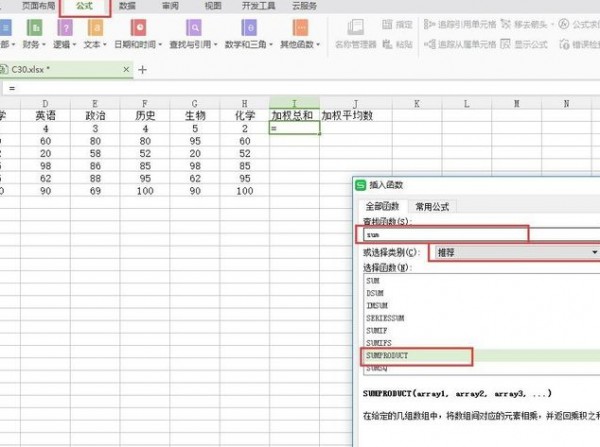Open the 其他函数 menu
The height and width of the screenshot is (447, 600).
(x=300, y=34)
